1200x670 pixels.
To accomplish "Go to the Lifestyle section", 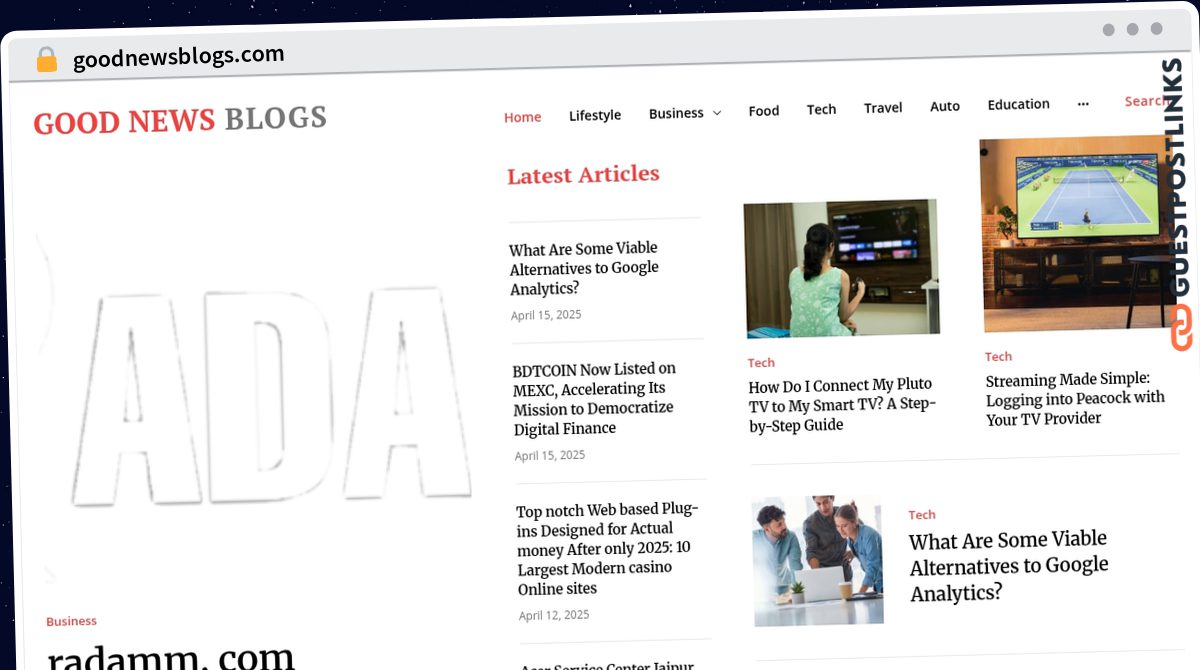I will pos(595,115).
